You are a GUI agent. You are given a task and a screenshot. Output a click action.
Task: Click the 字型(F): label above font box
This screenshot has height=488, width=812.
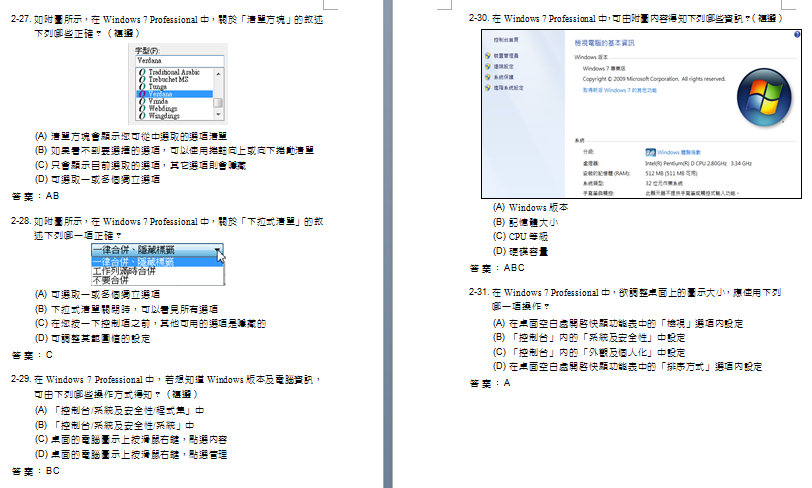click(148, 51)
